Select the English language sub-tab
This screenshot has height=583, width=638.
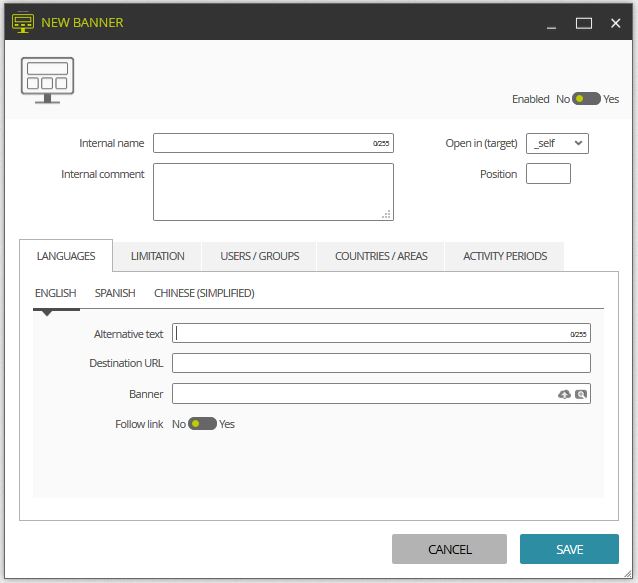(56, 293)
